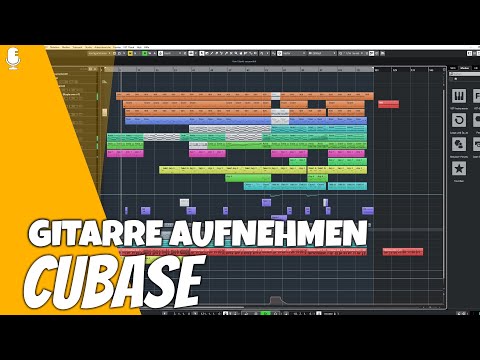Open the automation mode dropdown in toolbar
Image resolution: width=480 pixels, height=360 pixels.
pyautogui.click(x=172, y=53)
